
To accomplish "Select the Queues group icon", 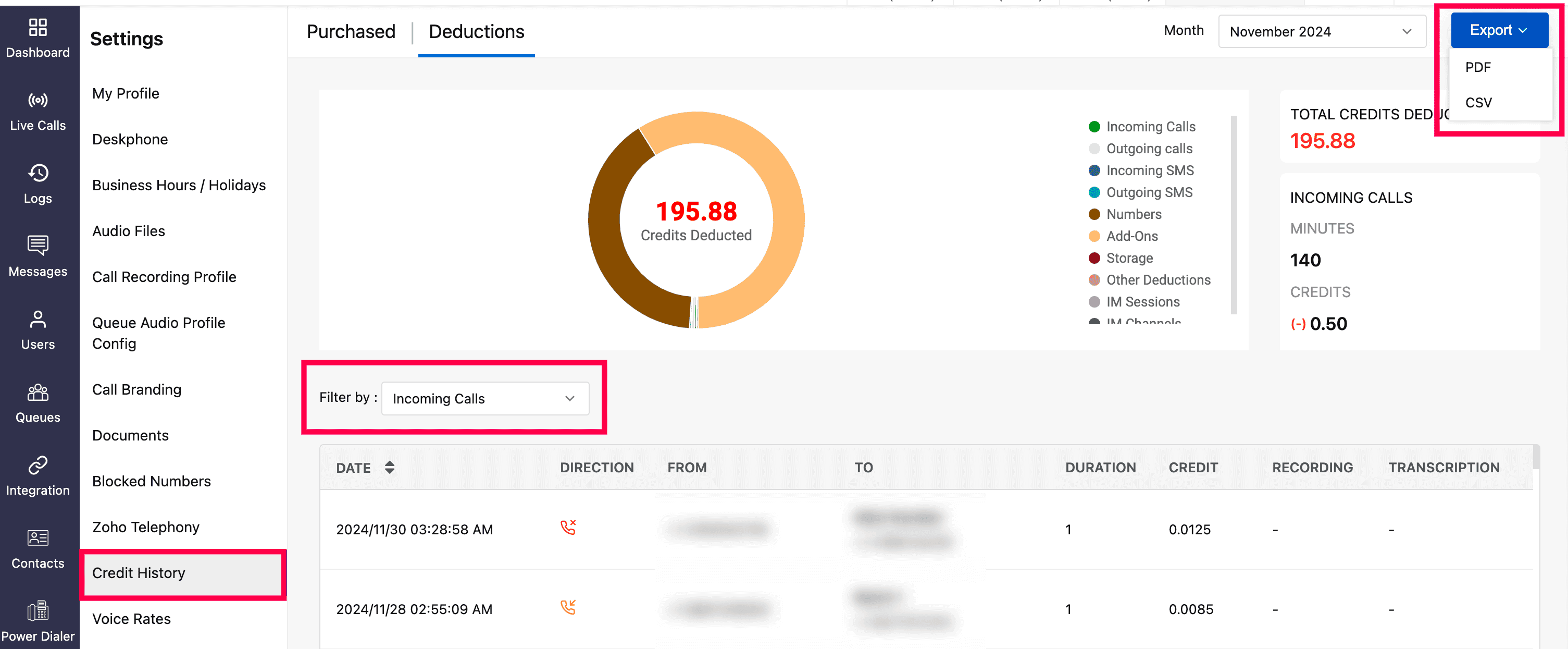I will pos(38,392).
